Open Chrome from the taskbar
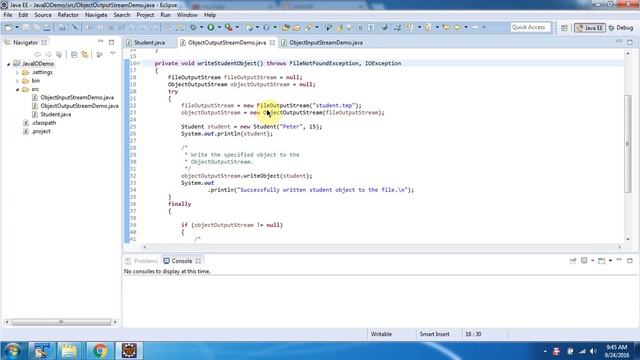Screen dimensions: 640x360 click(99, 351)
